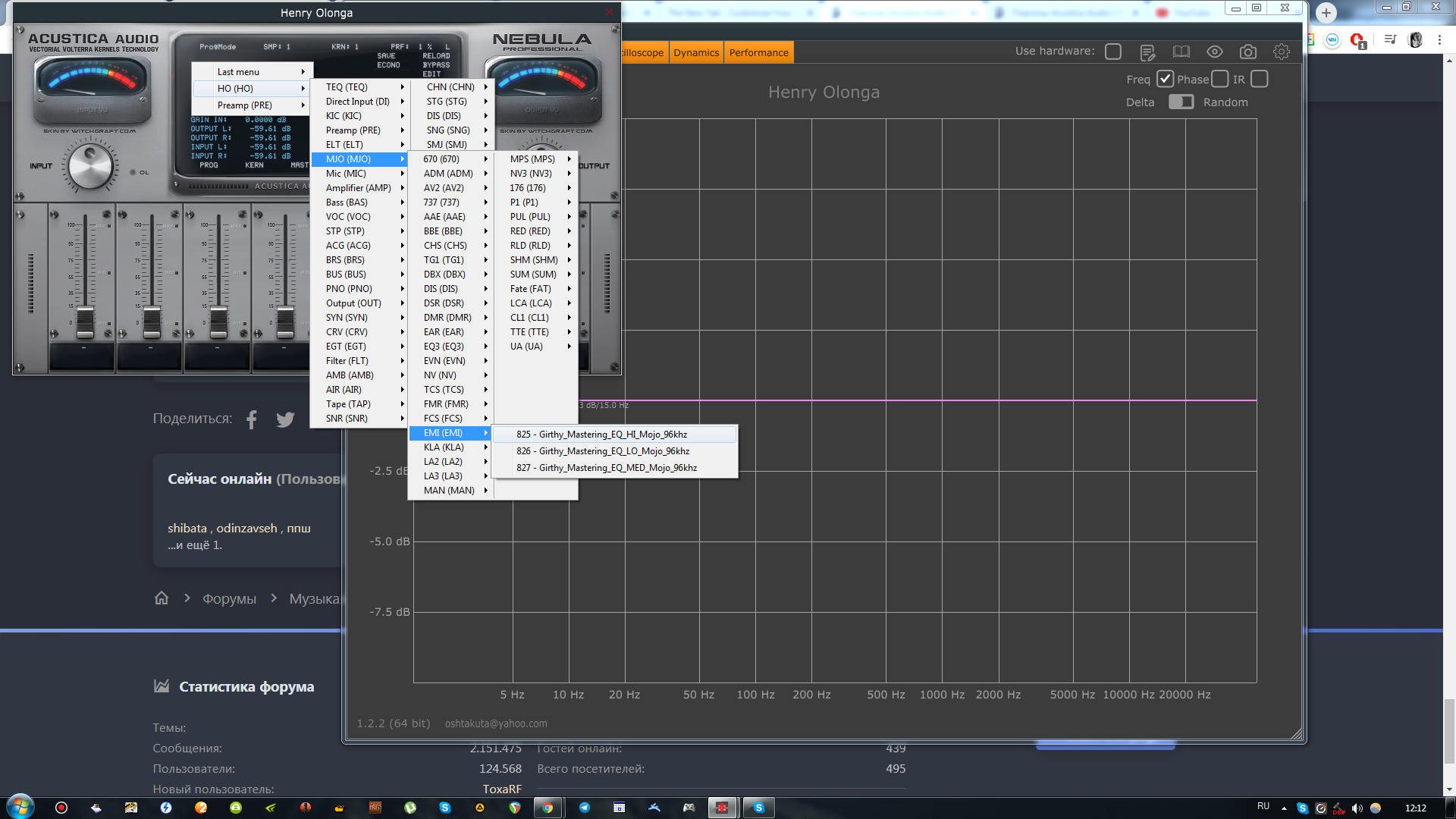Screen dimensions: 1456x819
Task: Expand the 670 (670) submenu
Action: pos(450,159)
